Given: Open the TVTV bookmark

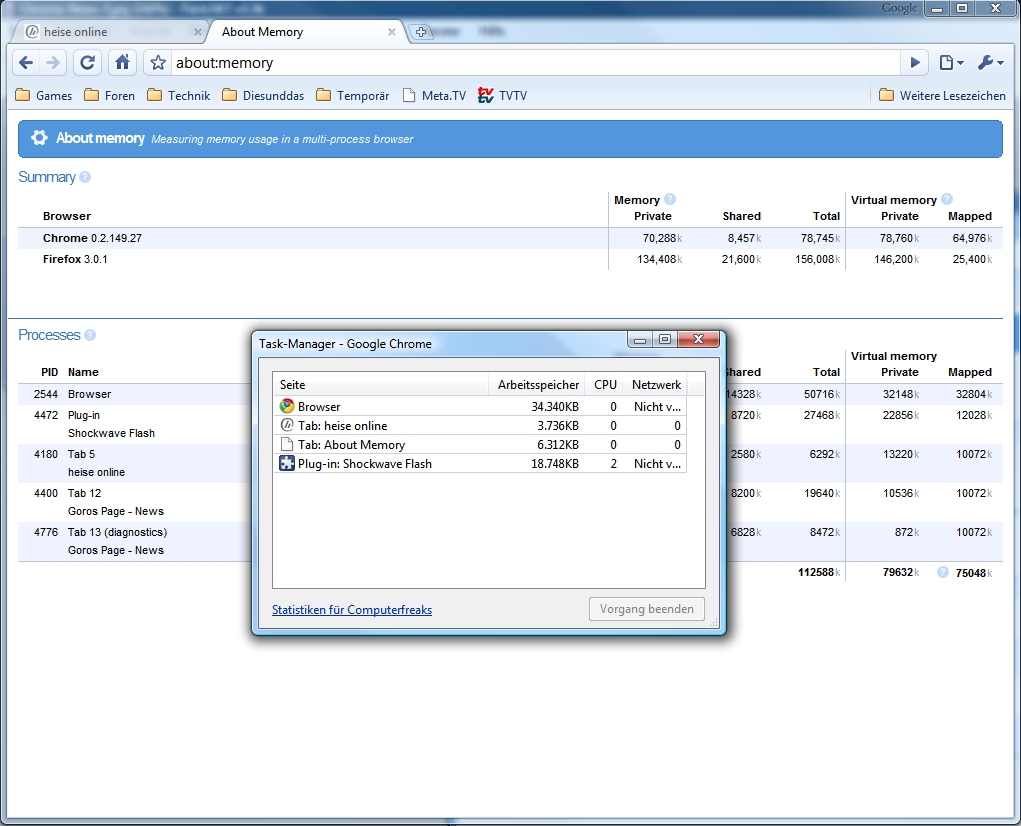Looking at the screenshot, I should point(502,96).
